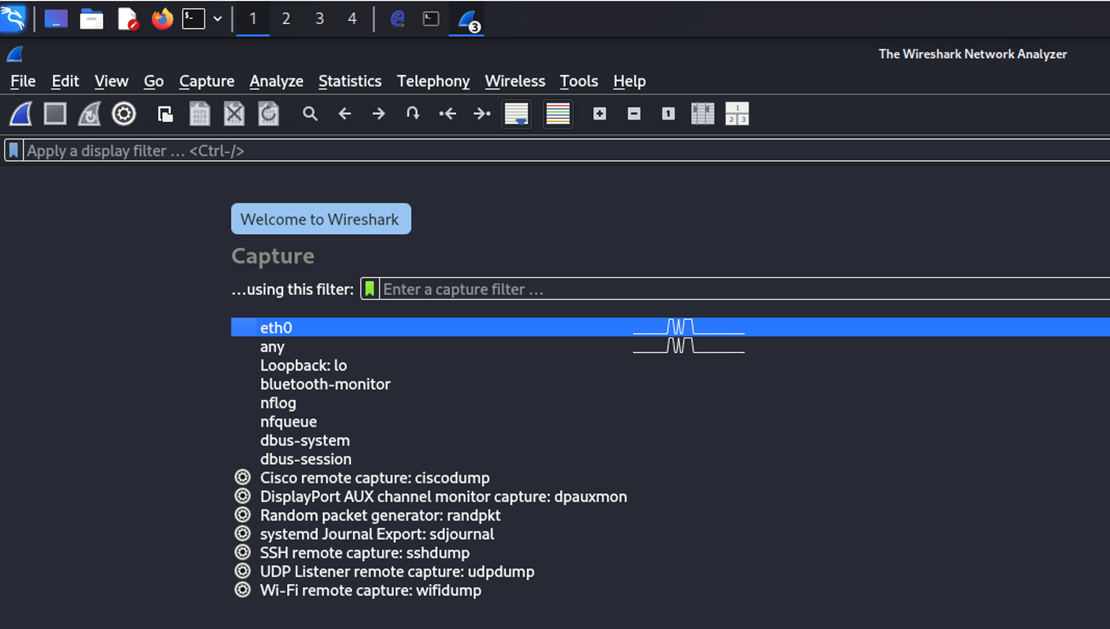This screenshot has width=1110, height=629.
Task: Toggle packet list colorizing rules
Action: click(x=558, y=114)
